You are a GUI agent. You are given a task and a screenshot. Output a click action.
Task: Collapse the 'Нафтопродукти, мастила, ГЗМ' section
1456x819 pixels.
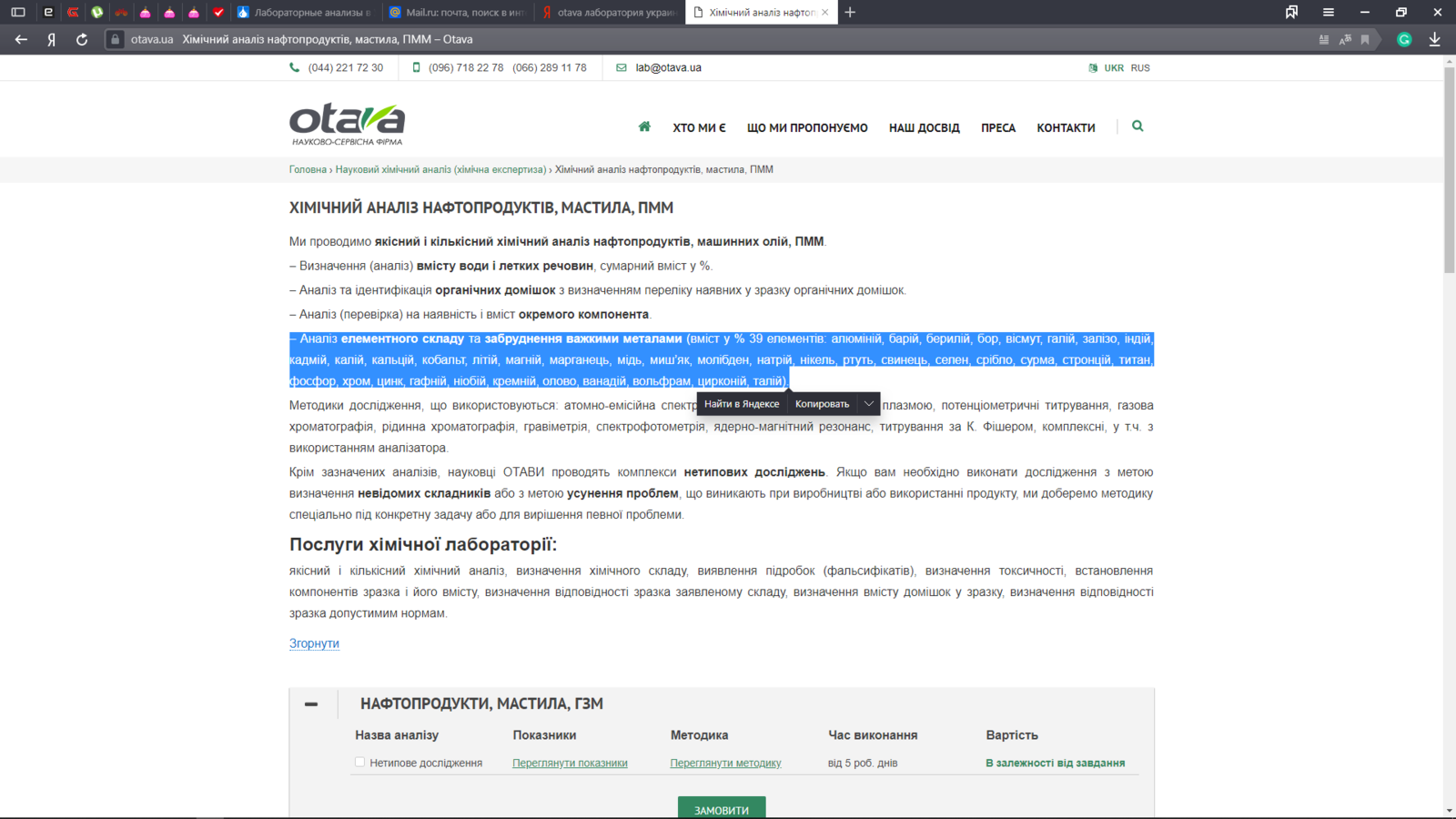[311, 704]
